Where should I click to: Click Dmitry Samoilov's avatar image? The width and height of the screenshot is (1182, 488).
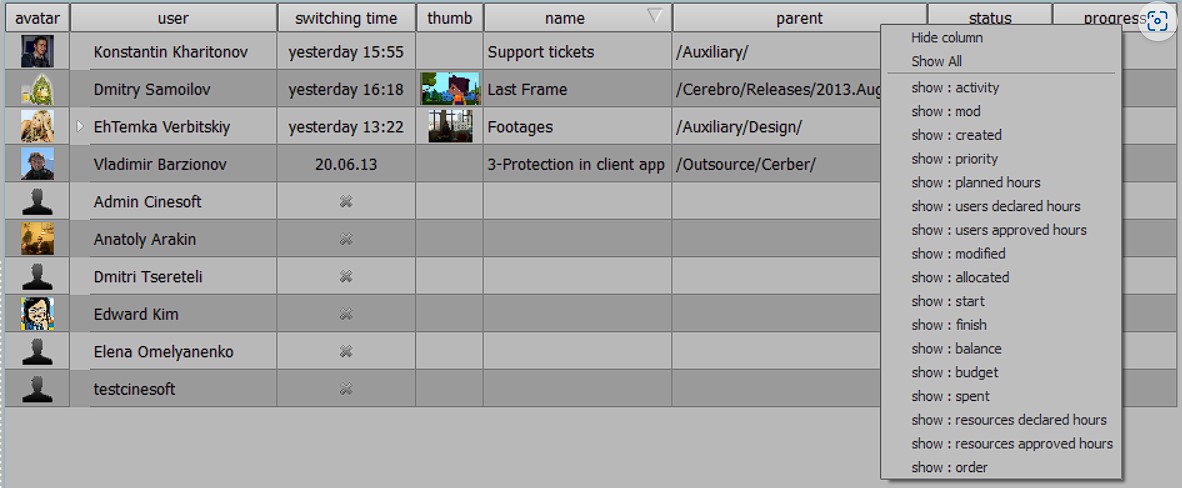(37, 89)
